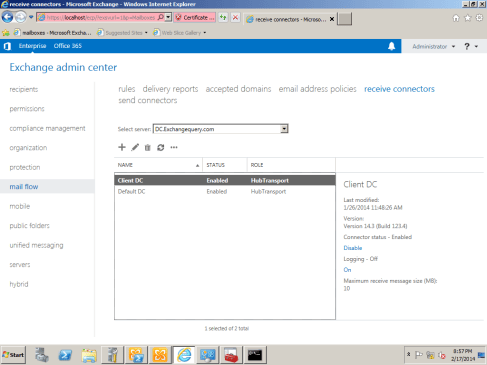The height and width of the screenshot is (365, 487).
Task: Add a new receive connector with plus icon
Action: (x=122, y=147)
